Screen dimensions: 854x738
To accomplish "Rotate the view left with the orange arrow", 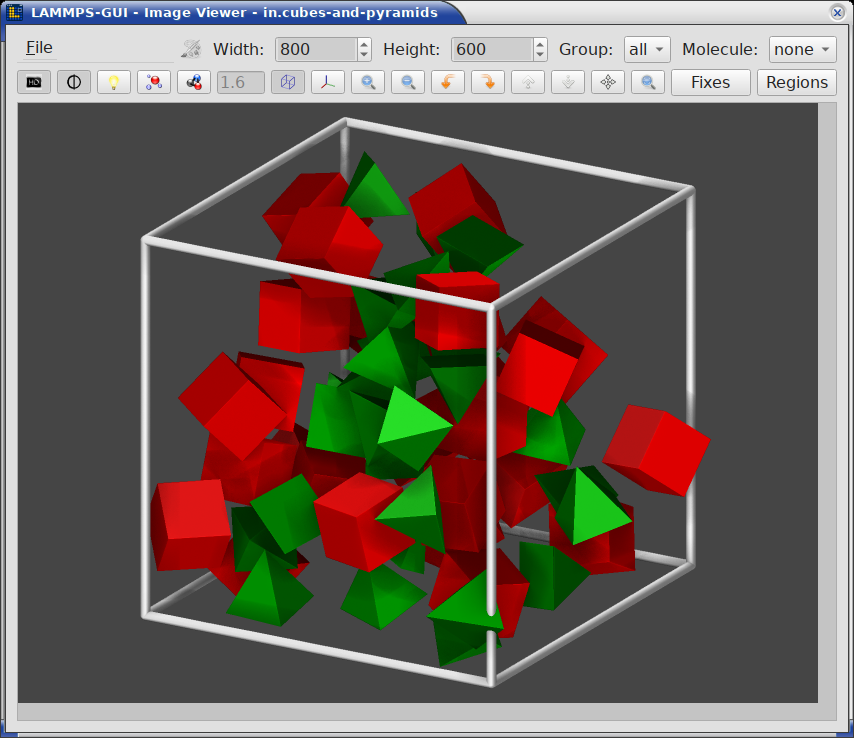I will coord(448,82).
